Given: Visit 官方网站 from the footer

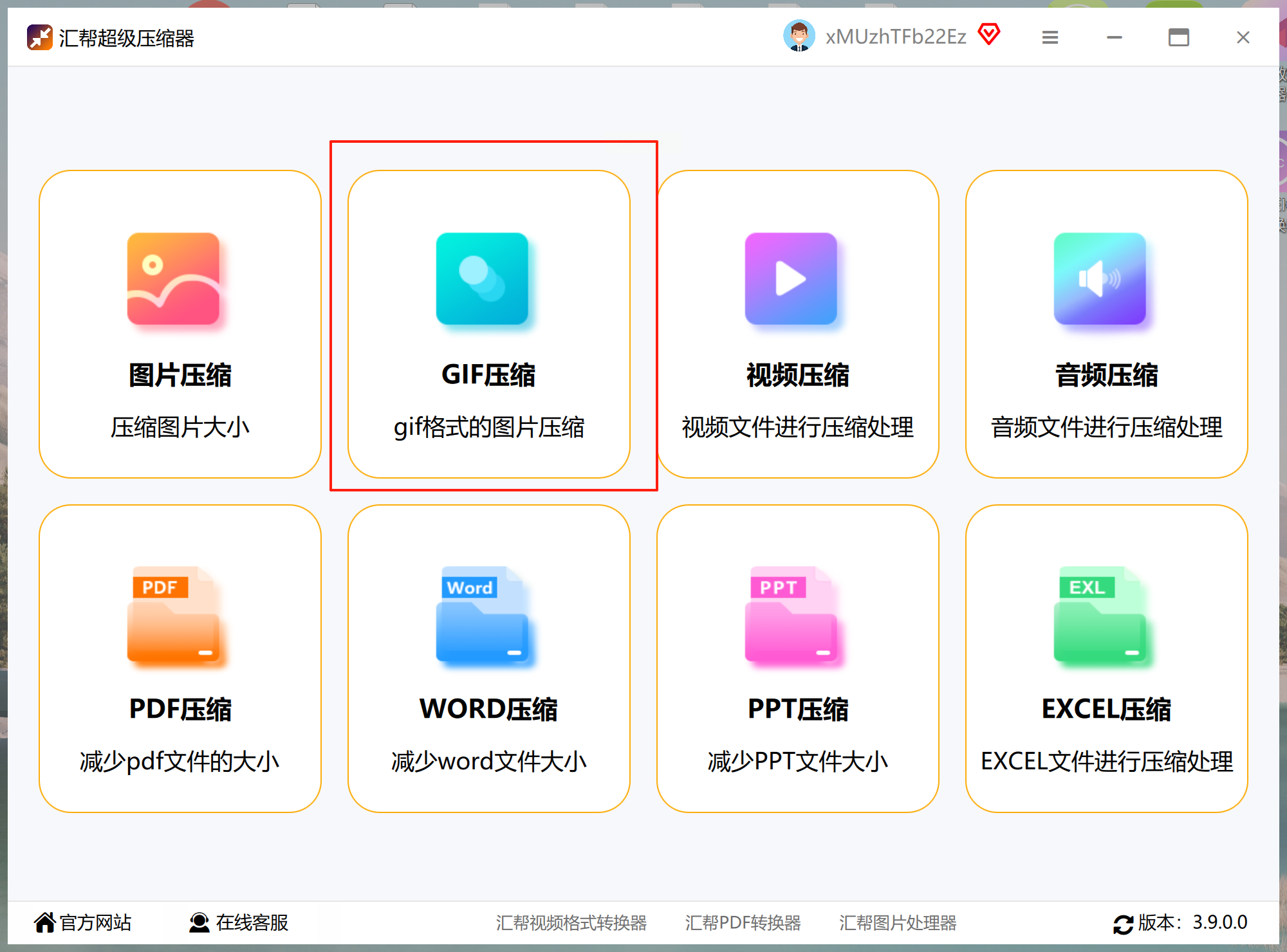Looking at the screenshot, I should coord(84,922).
